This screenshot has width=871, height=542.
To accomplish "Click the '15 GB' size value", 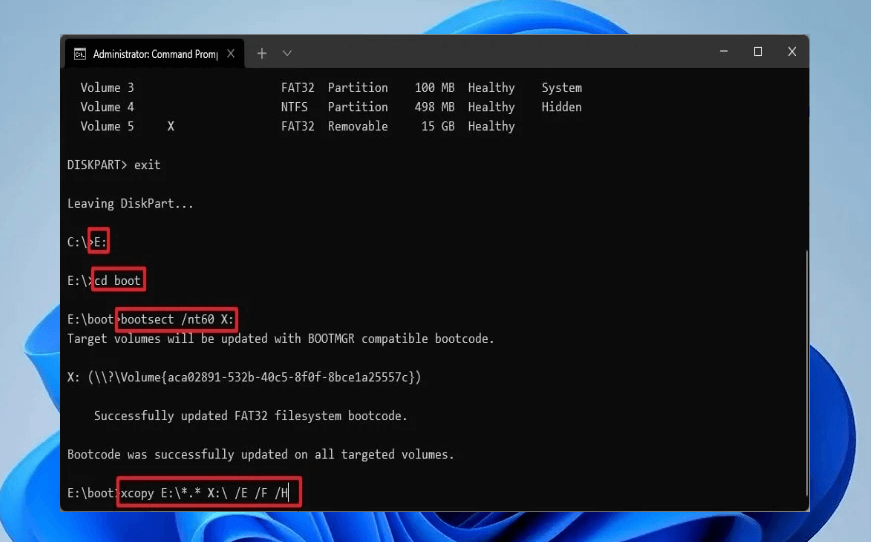I will point(438,127).
